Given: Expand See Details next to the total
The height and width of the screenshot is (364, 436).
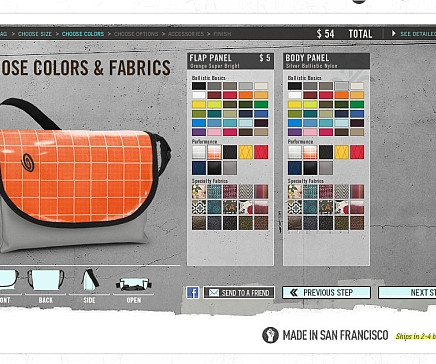Looking at the screenshot, I should pos(413,34).
